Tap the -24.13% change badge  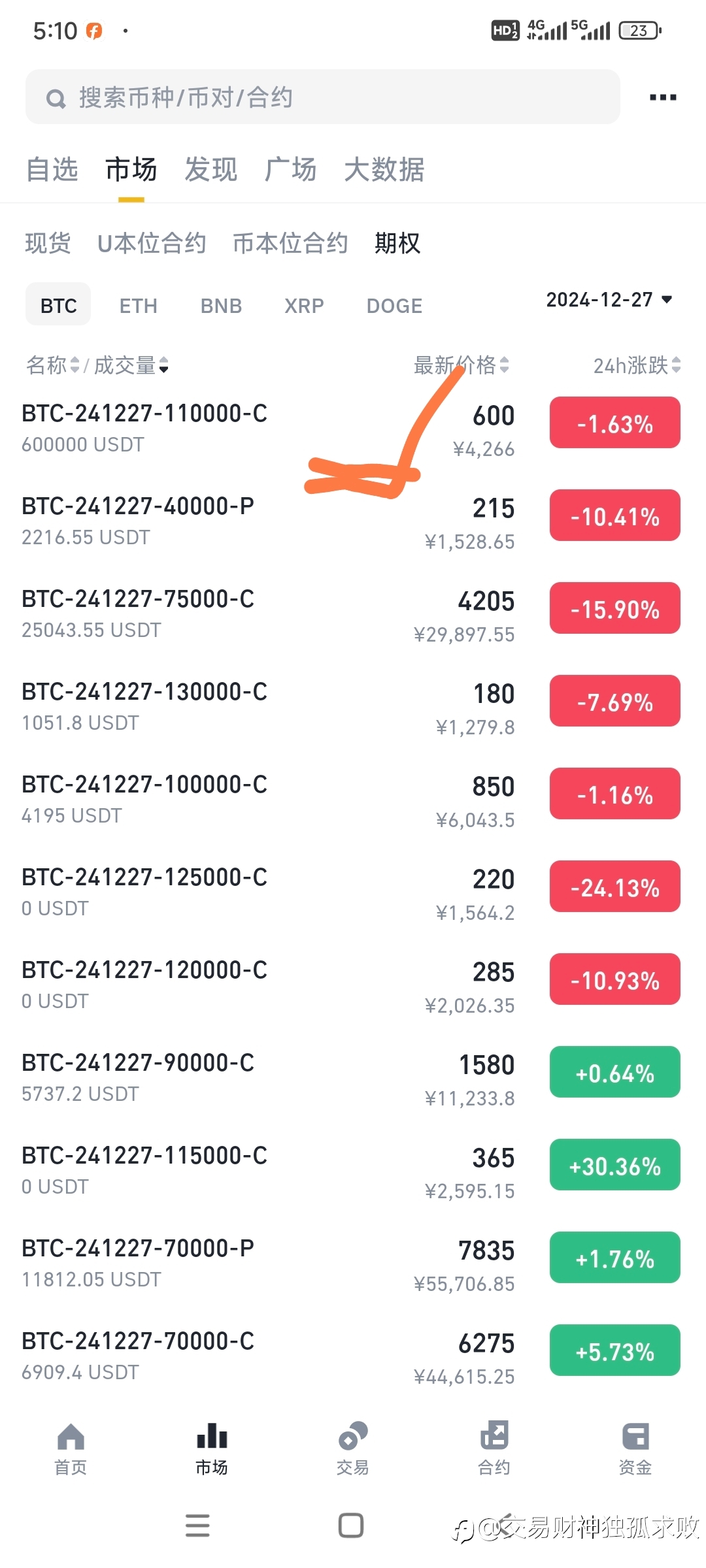(x=615, y=887)
